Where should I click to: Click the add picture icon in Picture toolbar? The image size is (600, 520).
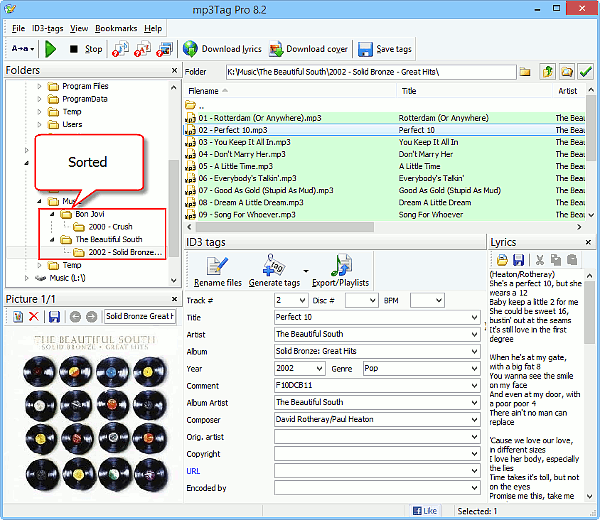(18, 316)
